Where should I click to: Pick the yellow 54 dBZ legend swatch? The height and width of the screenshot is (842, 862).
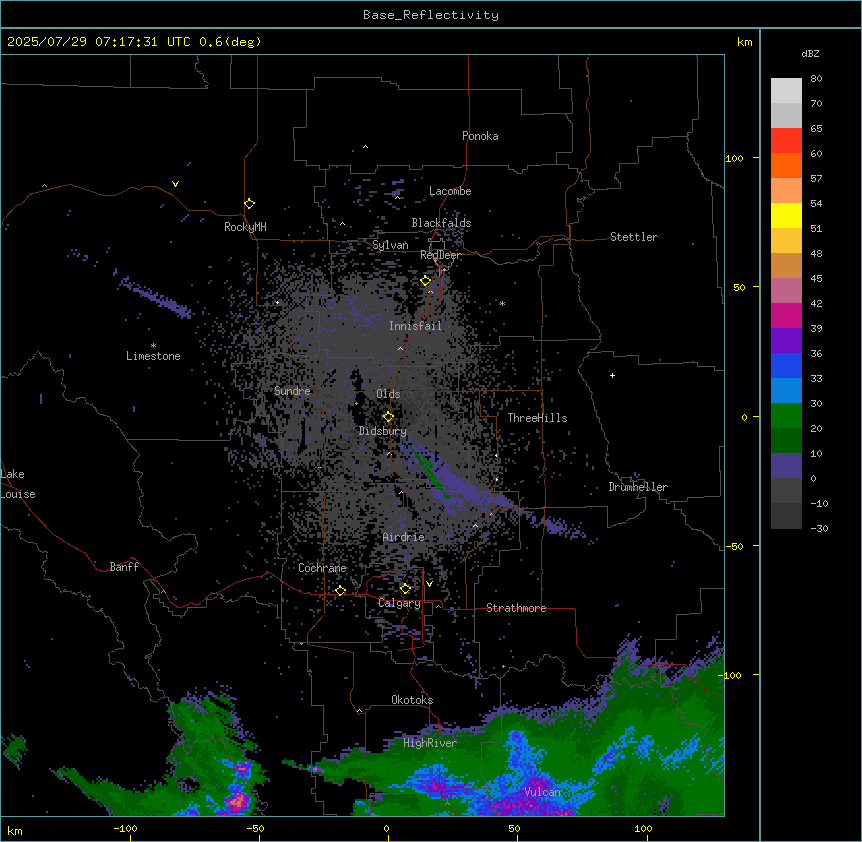point(786,215)
